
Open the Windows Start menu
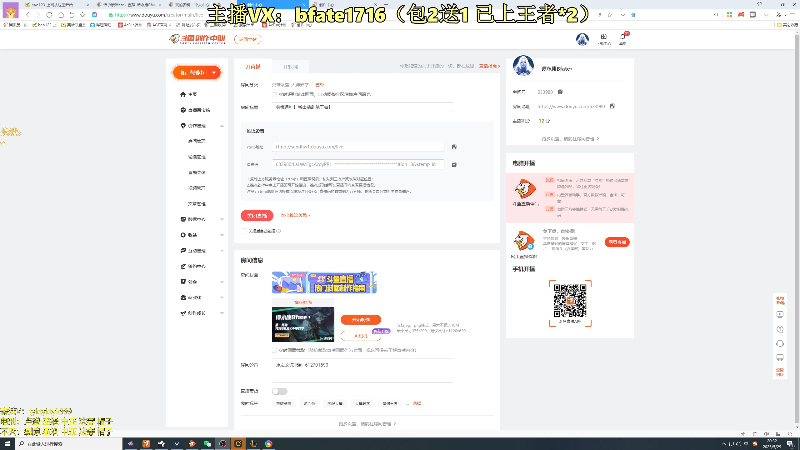coord(7,444)
